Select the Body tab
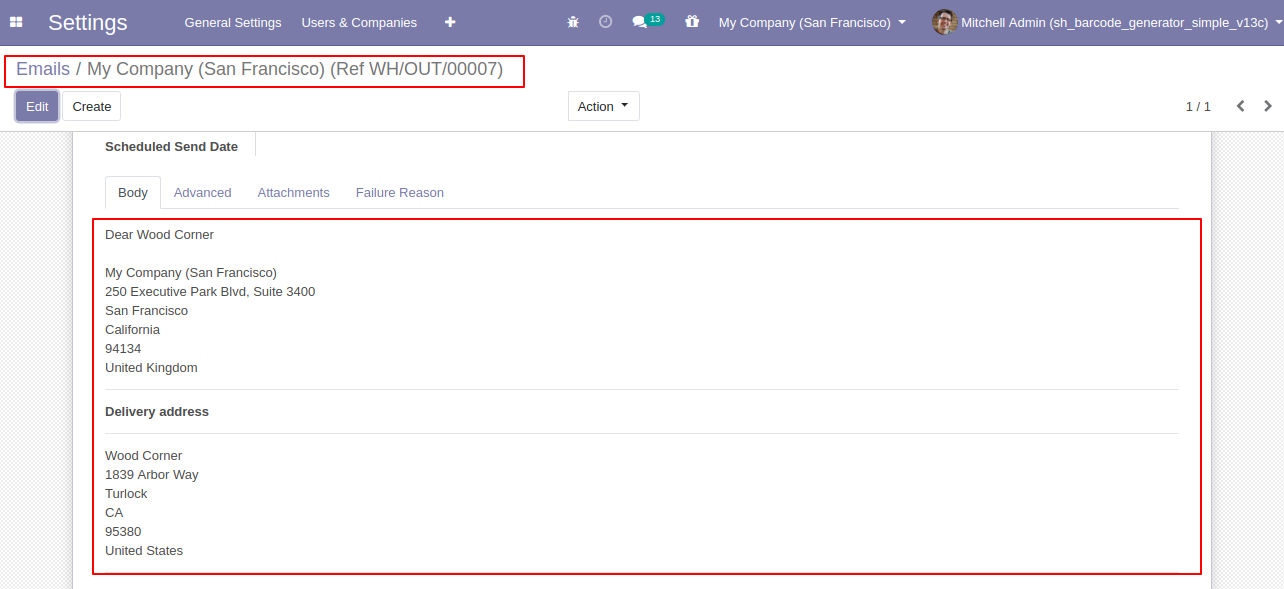 pyautogui.click(x=133, y=192)
